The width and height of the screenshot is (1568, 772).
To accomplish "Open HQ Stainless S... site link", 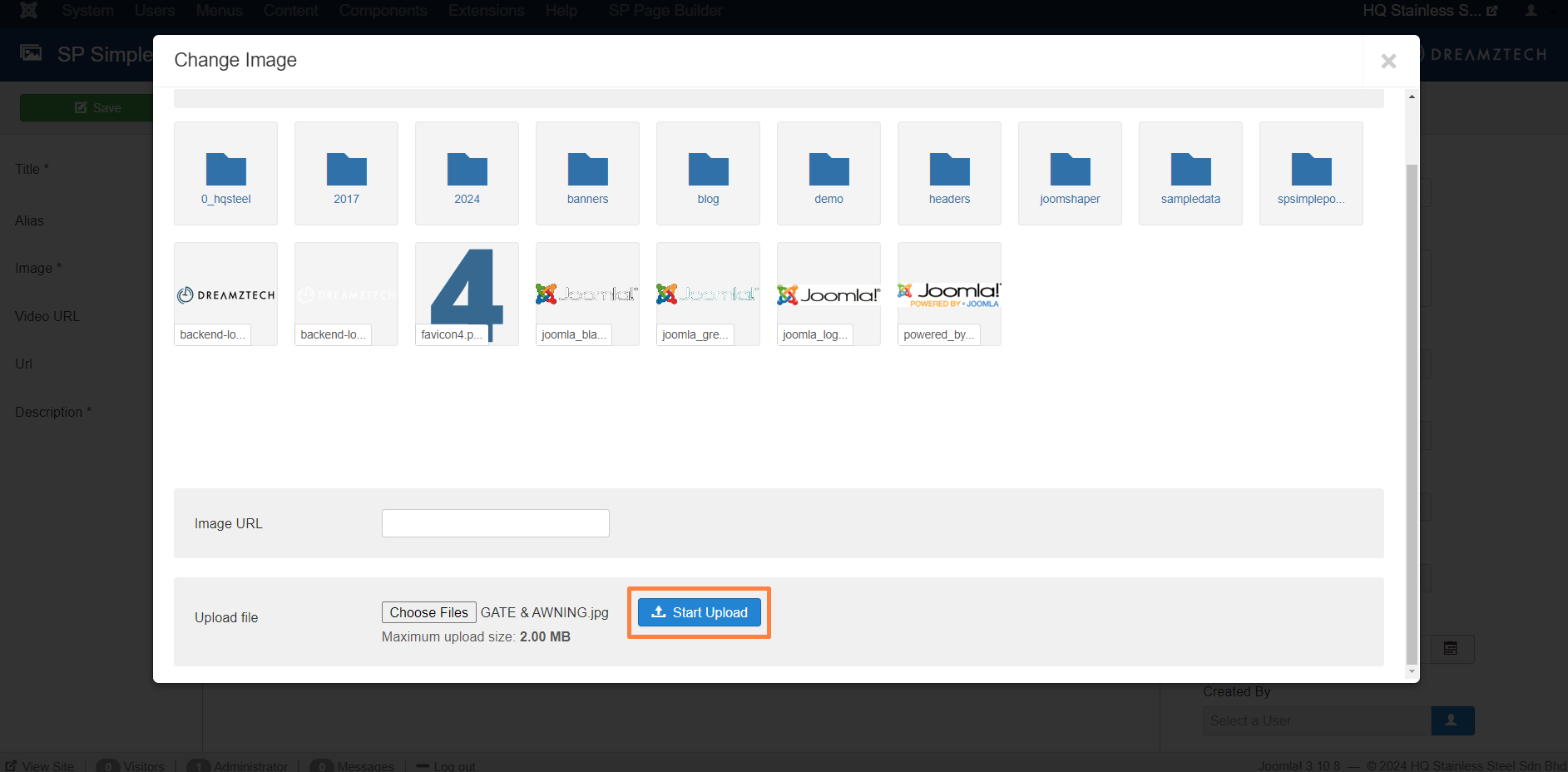I will tap(1429, 11).
